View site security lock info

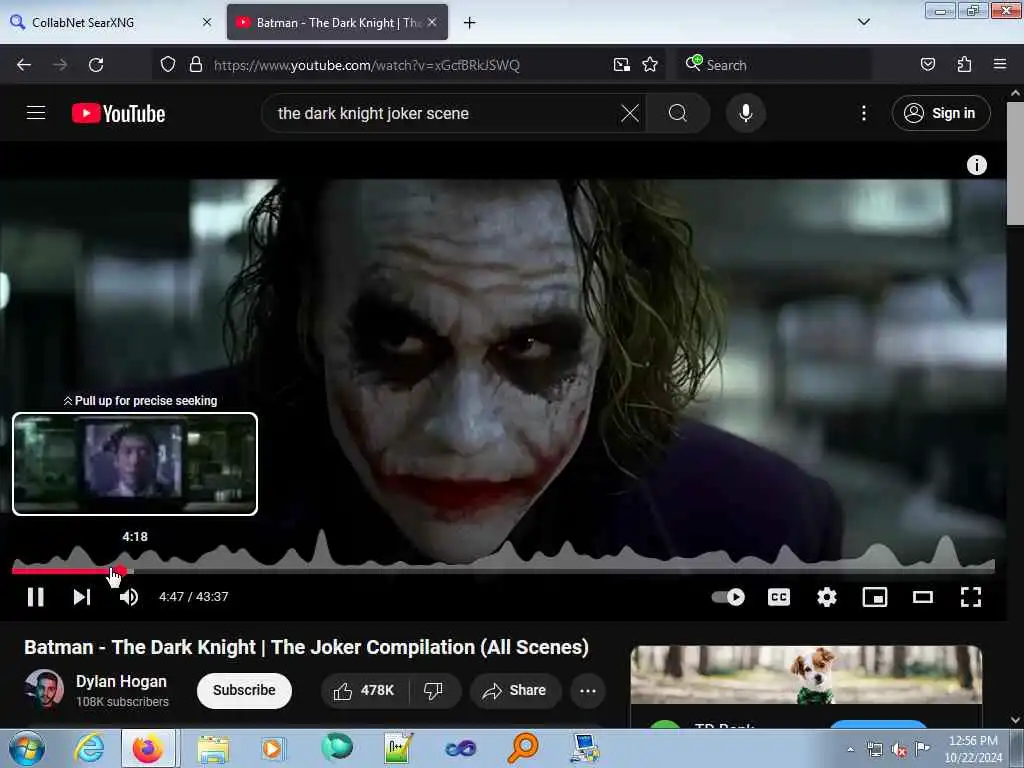point(195,65)
